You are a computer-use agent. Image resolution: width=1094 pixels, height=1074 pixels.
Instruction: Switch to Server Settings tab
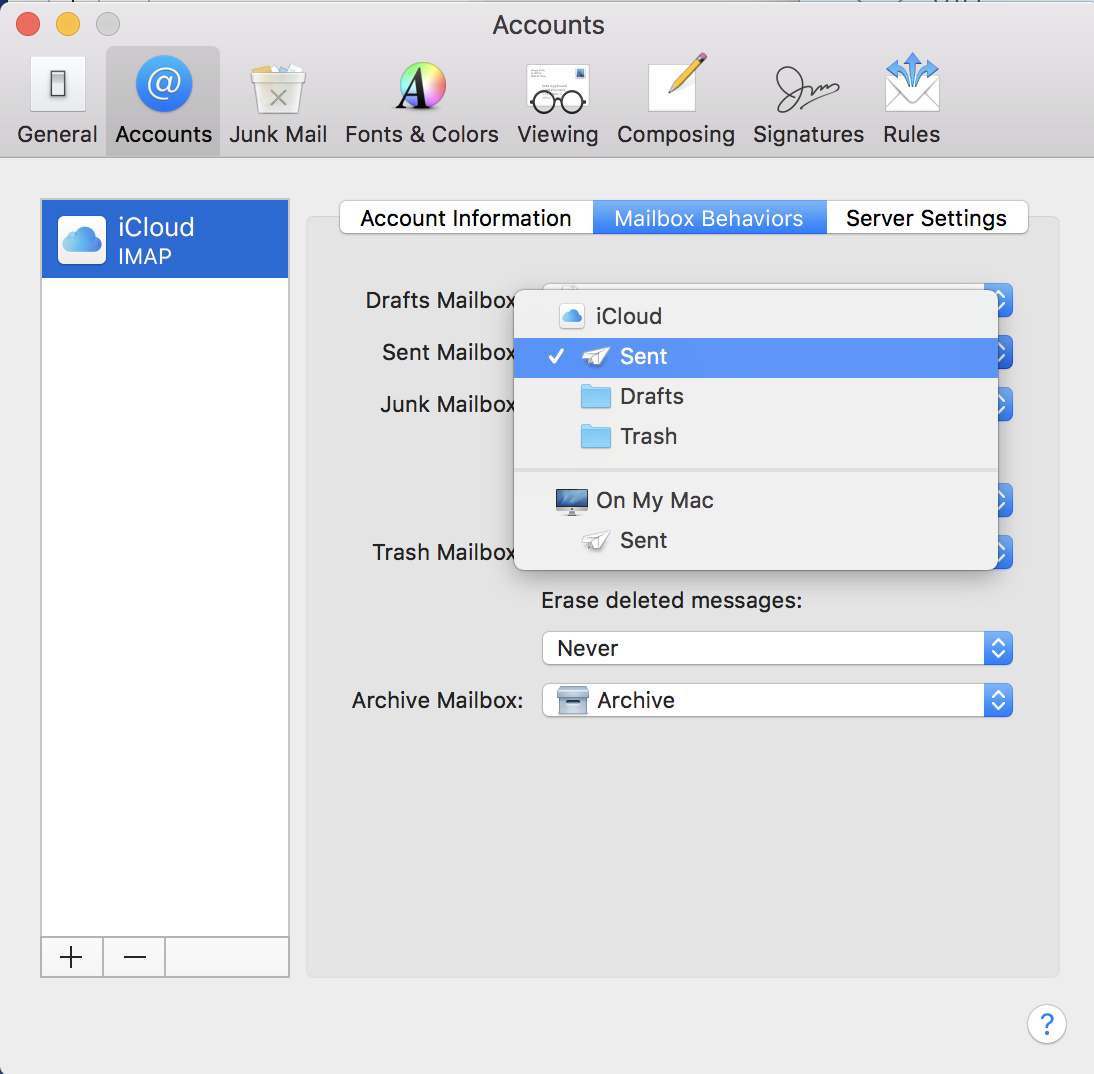(x=927, y=218)
